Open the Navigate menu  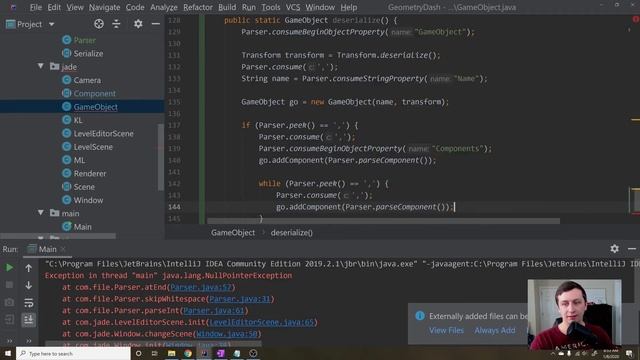(x=104, y=7)
